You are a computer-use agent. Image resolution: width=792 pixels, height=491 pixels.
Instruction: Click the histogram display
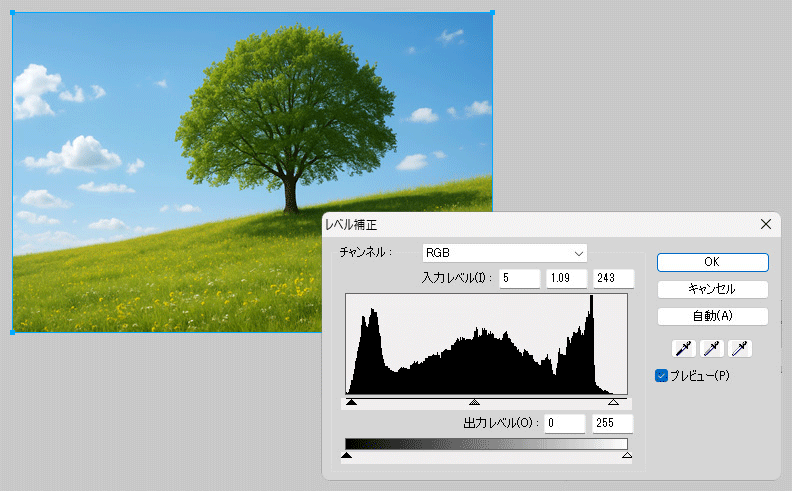tap(486, 344)
